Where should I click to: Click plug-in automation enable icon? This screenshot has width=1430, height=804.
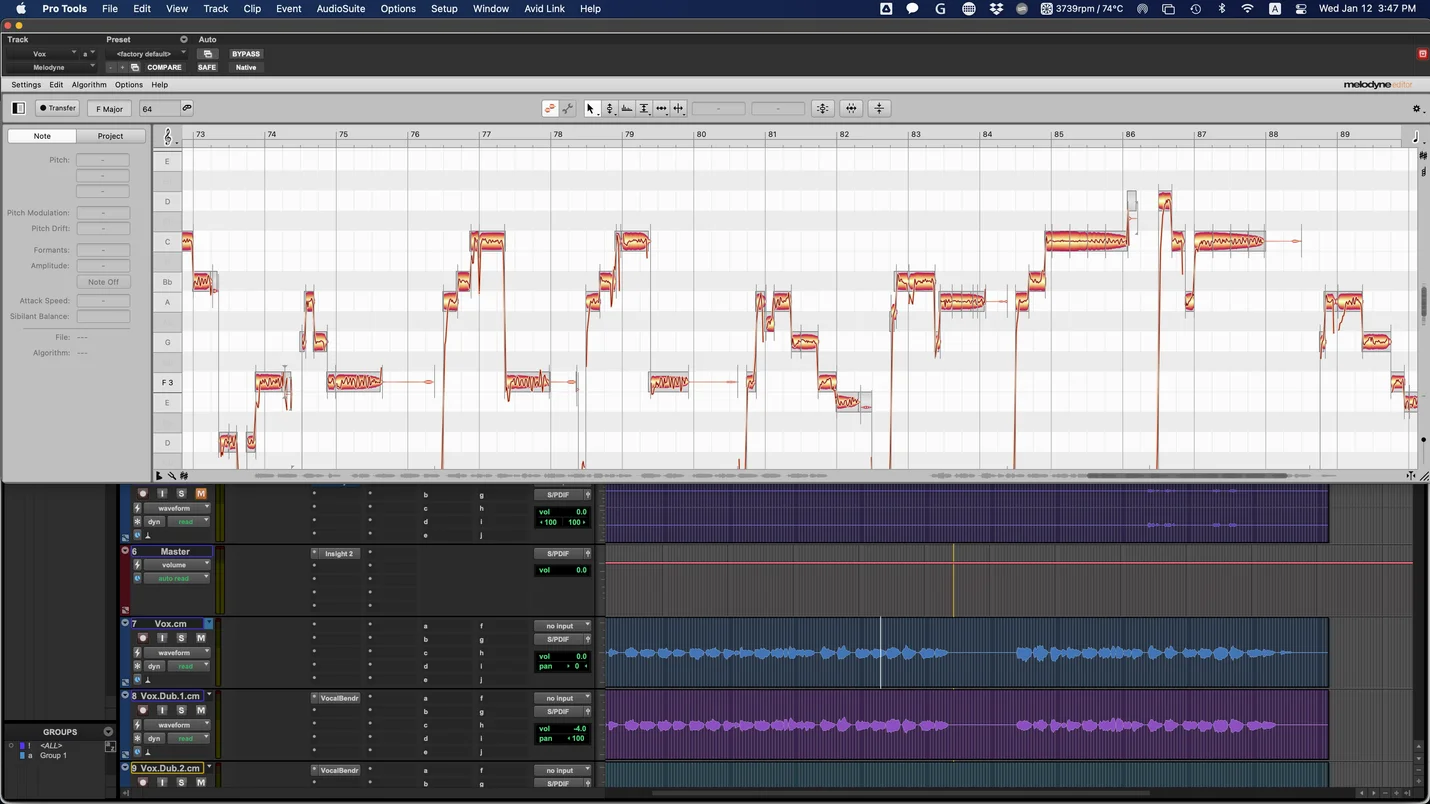coord(207,54)
